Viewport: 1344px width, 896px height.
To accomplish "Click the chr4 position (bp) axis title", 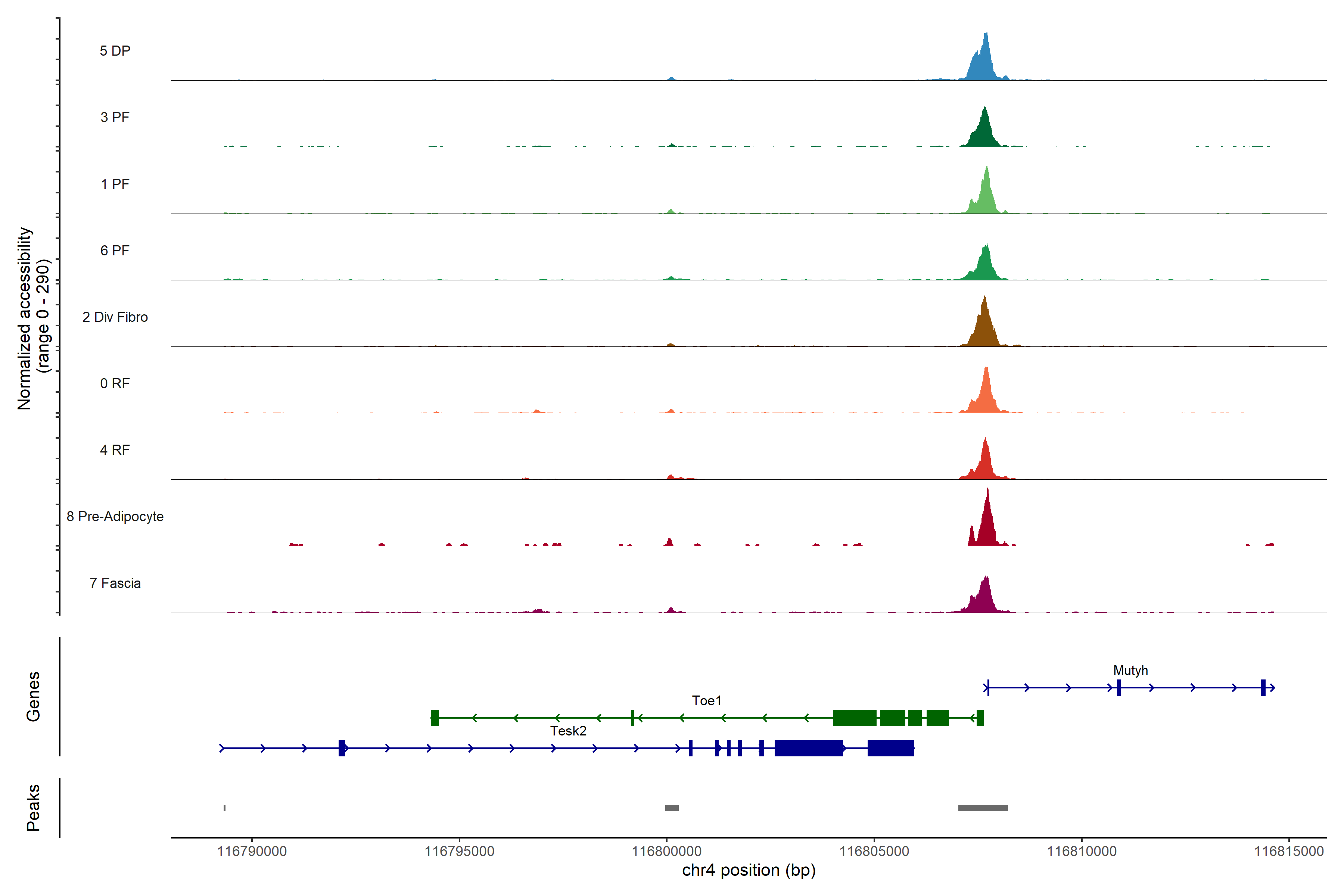I will 749,870.
